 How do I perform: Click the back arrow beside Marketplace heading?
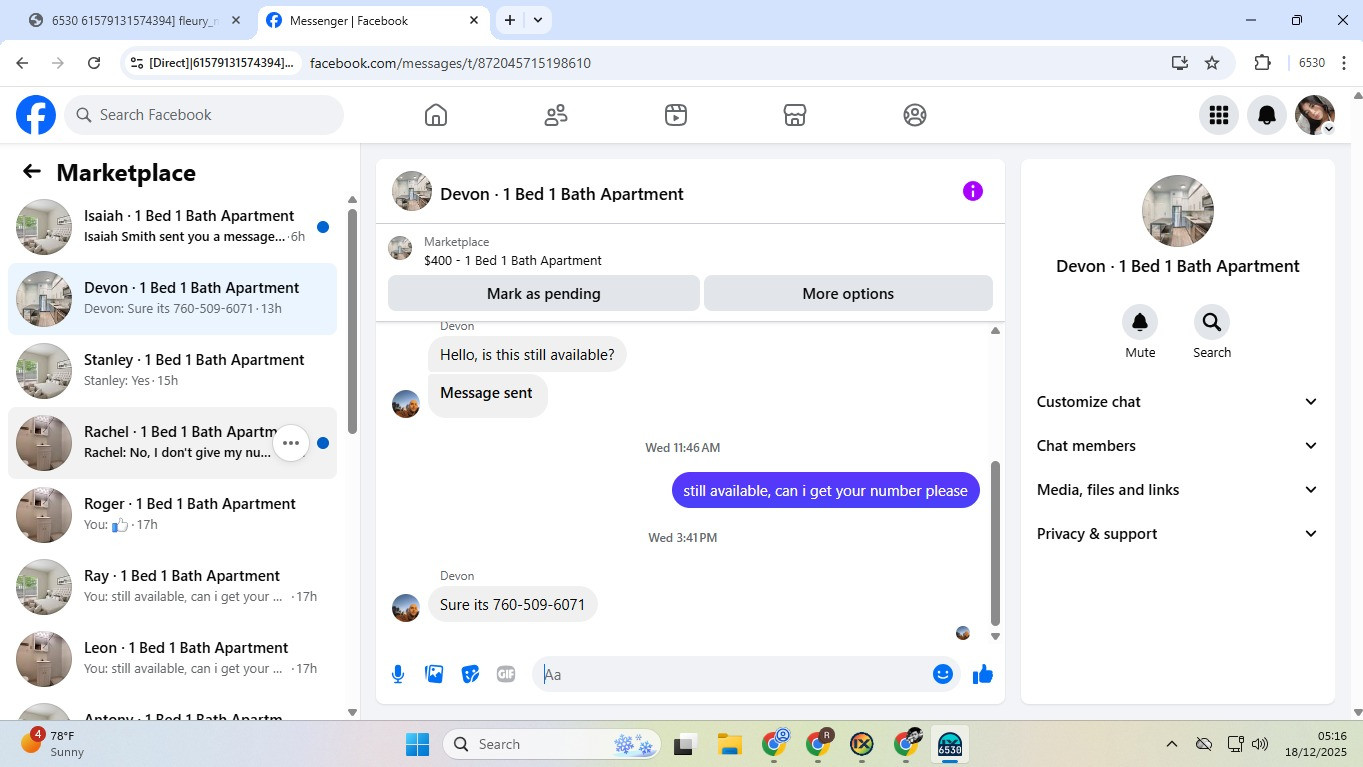32,172
